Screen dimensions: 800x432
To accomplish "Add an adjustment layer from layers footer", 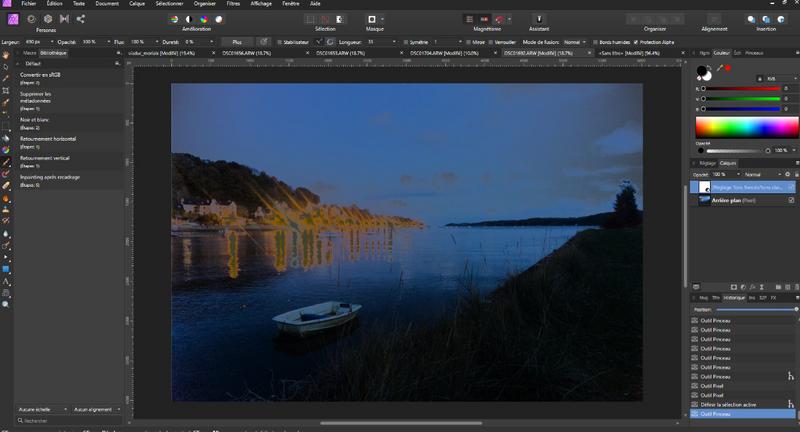I will (x=743, y=287).
